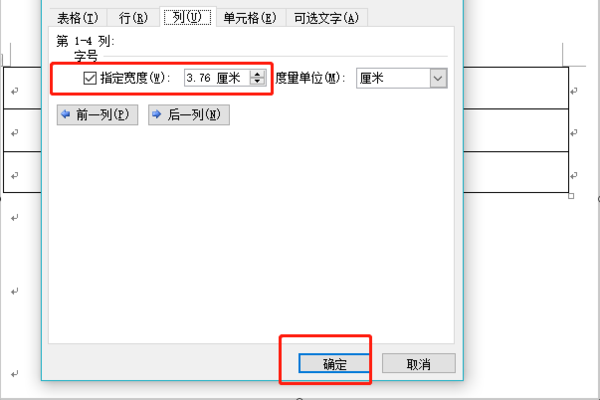
Task: Decrease column width with the down spinner arrow
Action: (x=258, y=82)
